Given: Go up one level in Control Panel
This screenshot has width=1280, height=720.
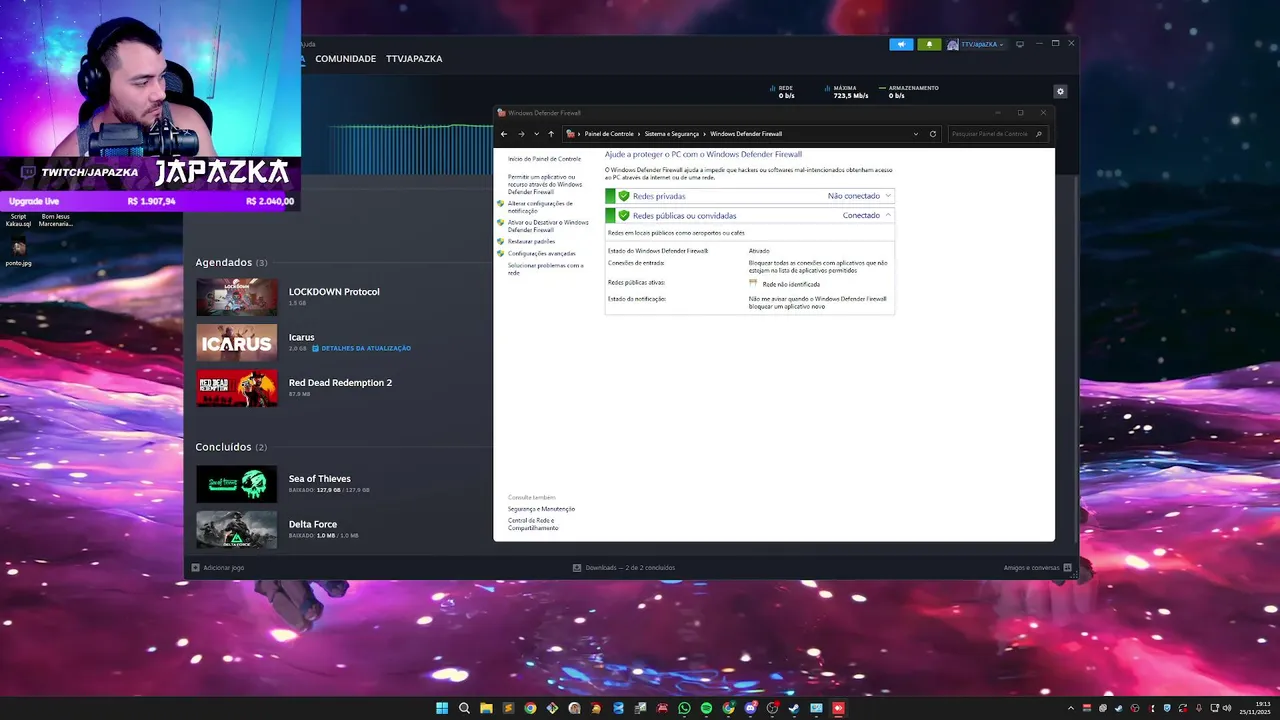Looking at the screenshot, I should pyautogui.click(x=551, y=134).
